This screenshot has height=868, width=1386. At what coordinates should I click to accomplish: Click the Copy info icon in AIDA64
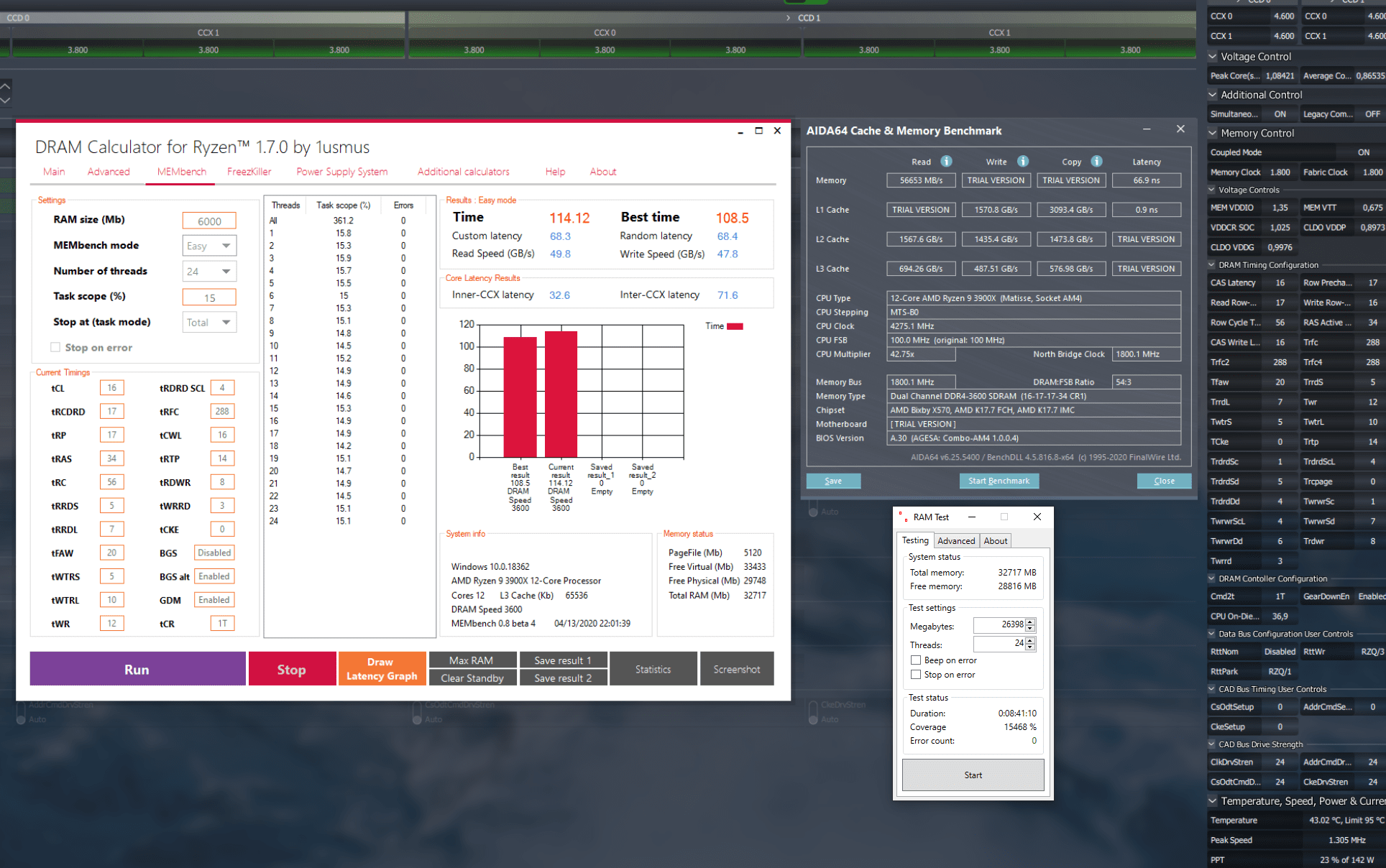[x=1096, y=162]
